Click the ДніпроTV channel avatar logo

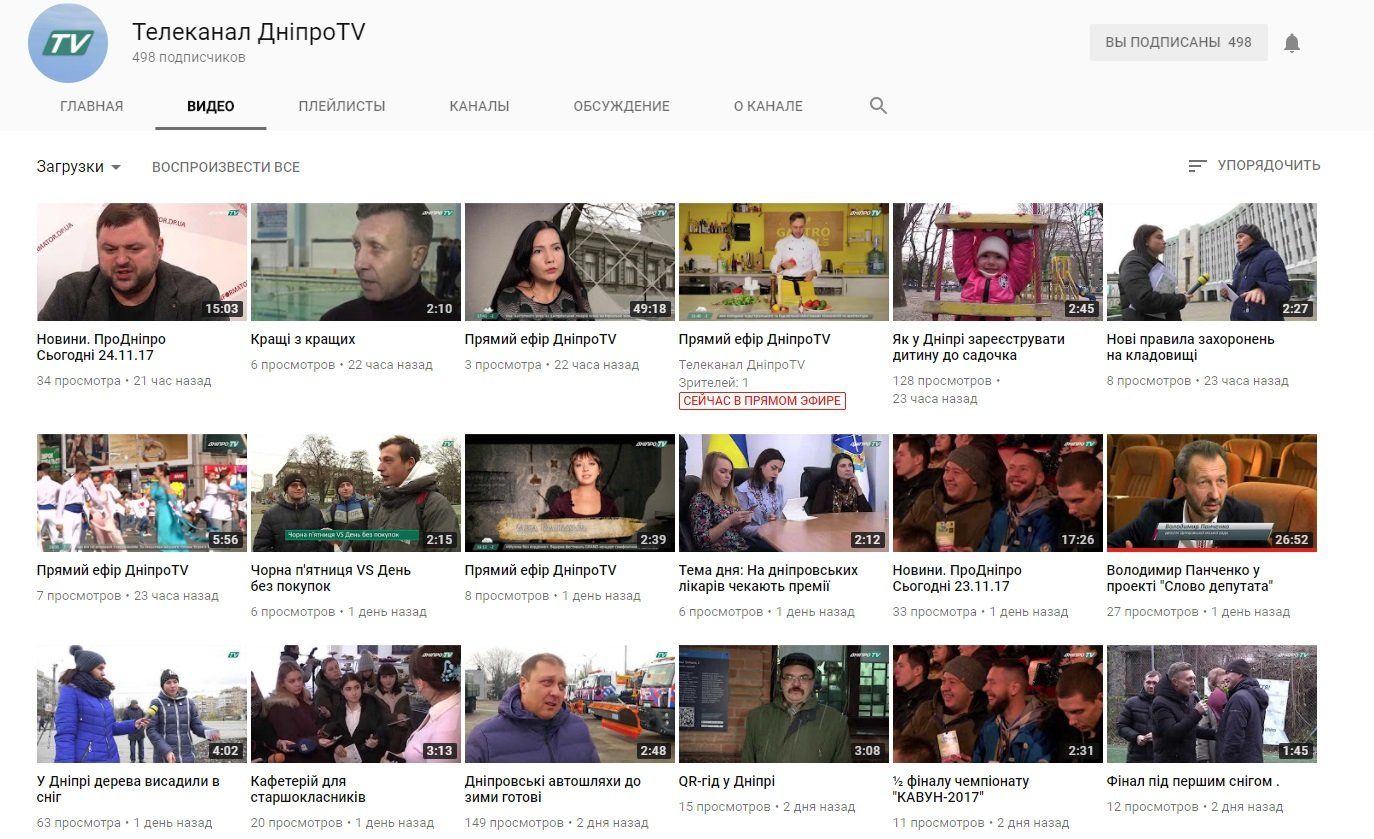68,43
